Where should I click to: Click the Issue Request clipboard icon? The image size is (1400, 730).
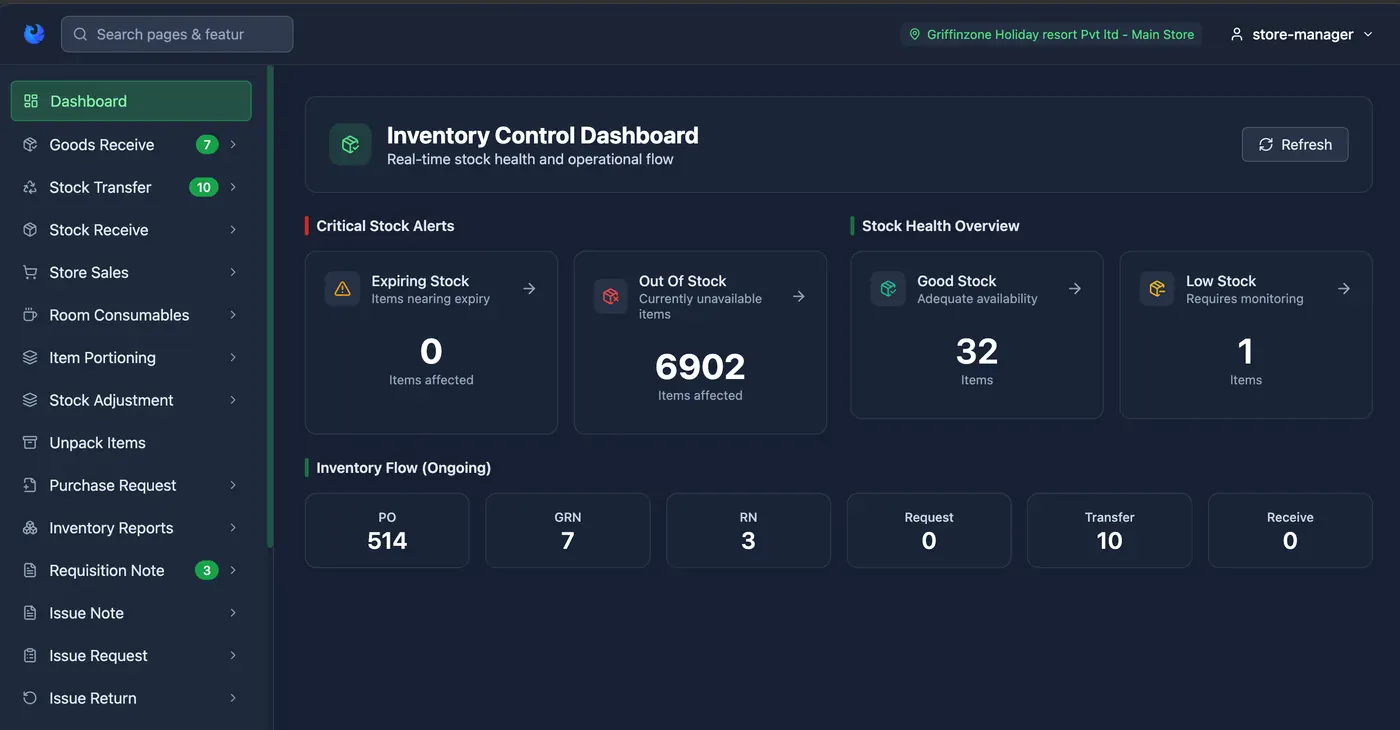(30, 655)
